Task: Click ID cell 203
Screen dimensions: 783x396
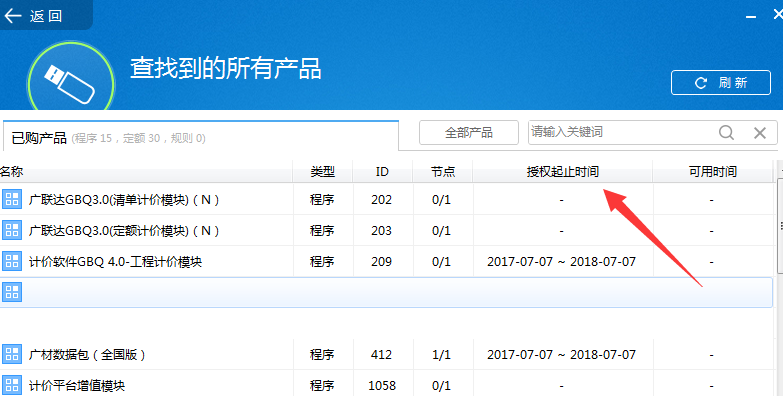Action: 382,231
